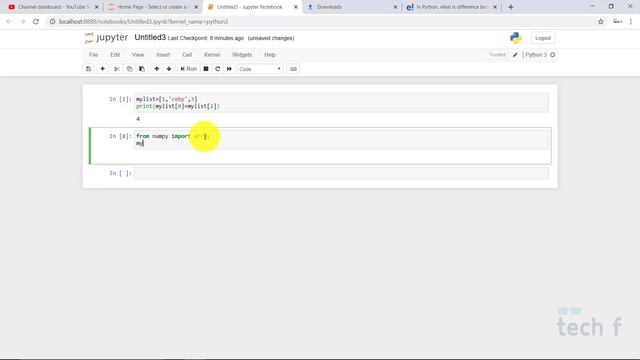Save notebook with the floppy disk icon

89,69
